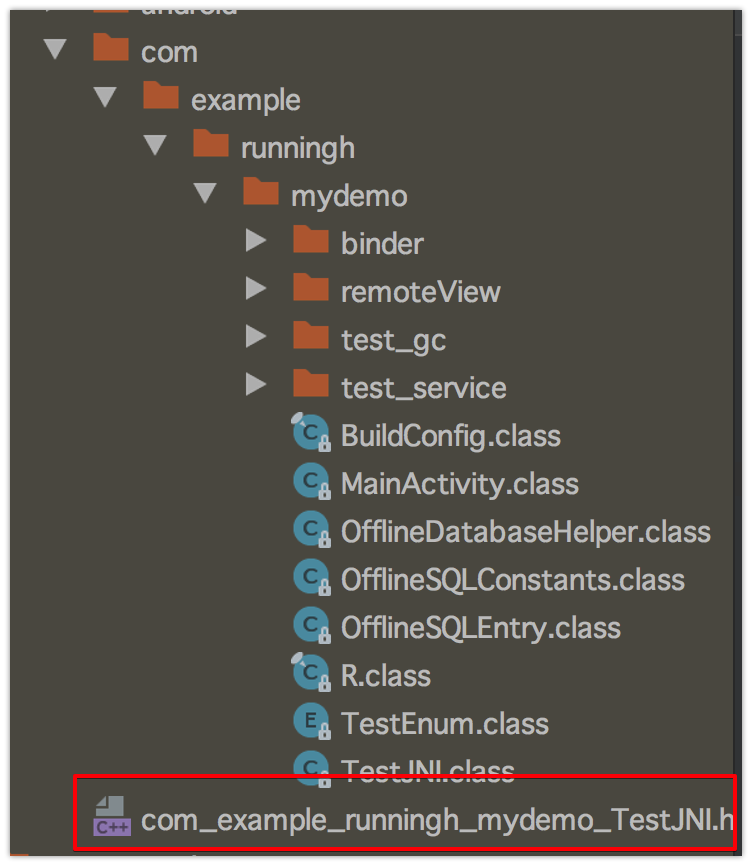752x866 pixels.
Task: Select the remoteView folder label
Action: pos(420,292)
